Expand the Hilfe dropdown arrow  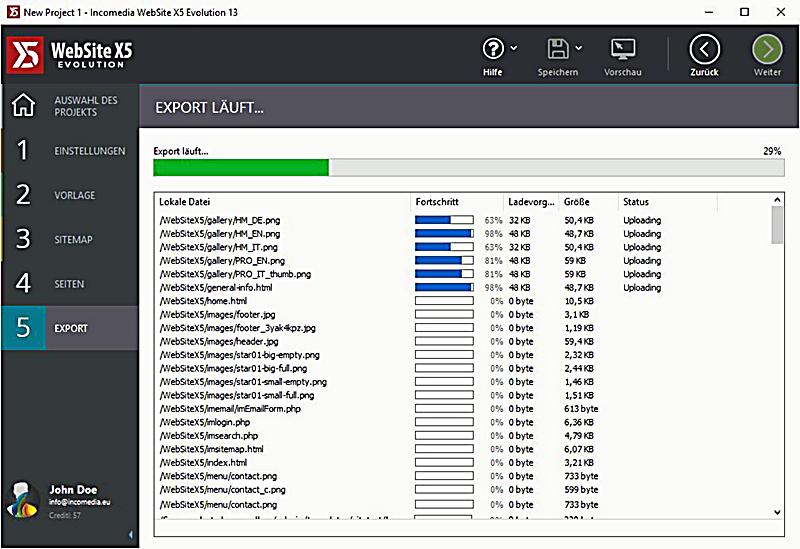[514, 48]
